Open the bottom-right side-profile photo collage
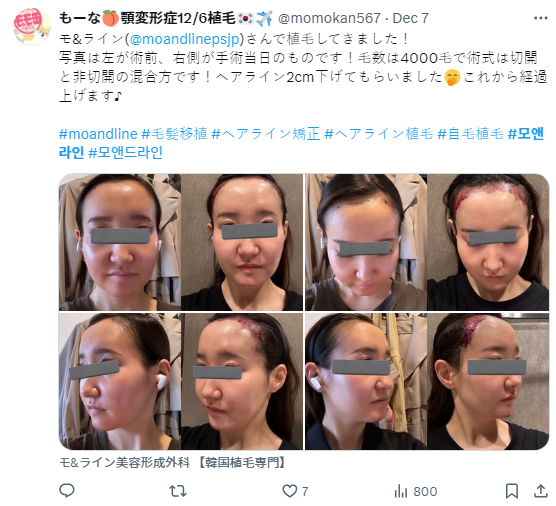Viewport: 556px width, 506px height. [427, 382]
